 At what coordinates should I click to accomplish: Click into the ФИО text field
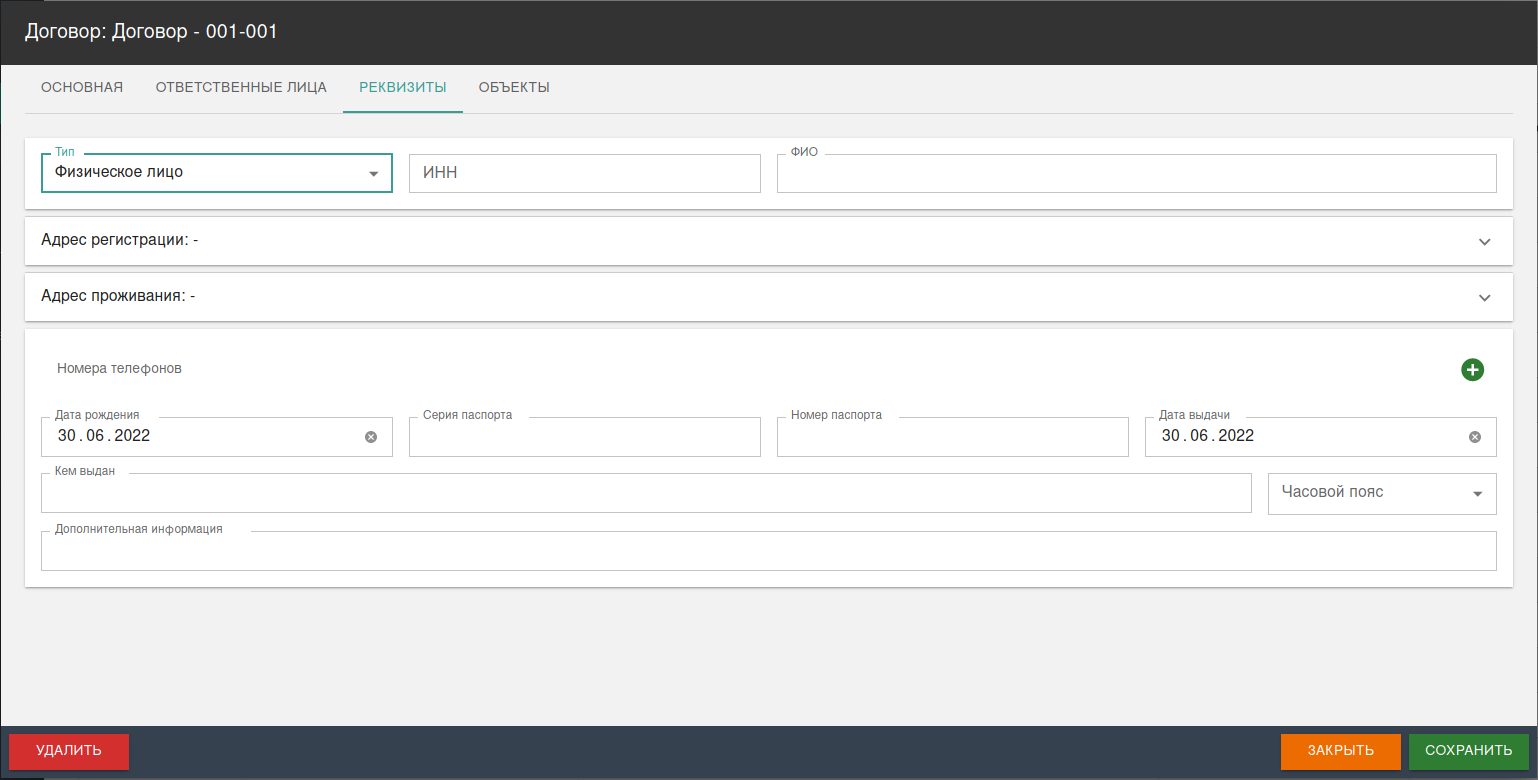pyautogui.click(x=1136, y=174)
